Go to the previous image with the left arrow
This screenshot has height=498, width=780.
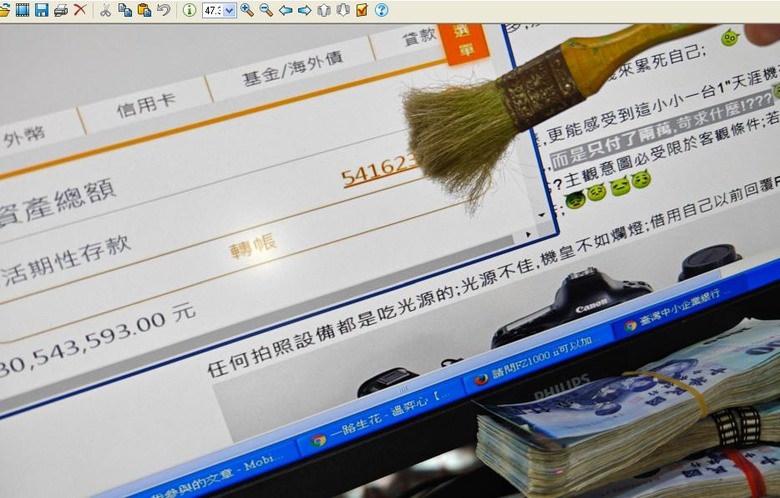[x=286, y=10]
